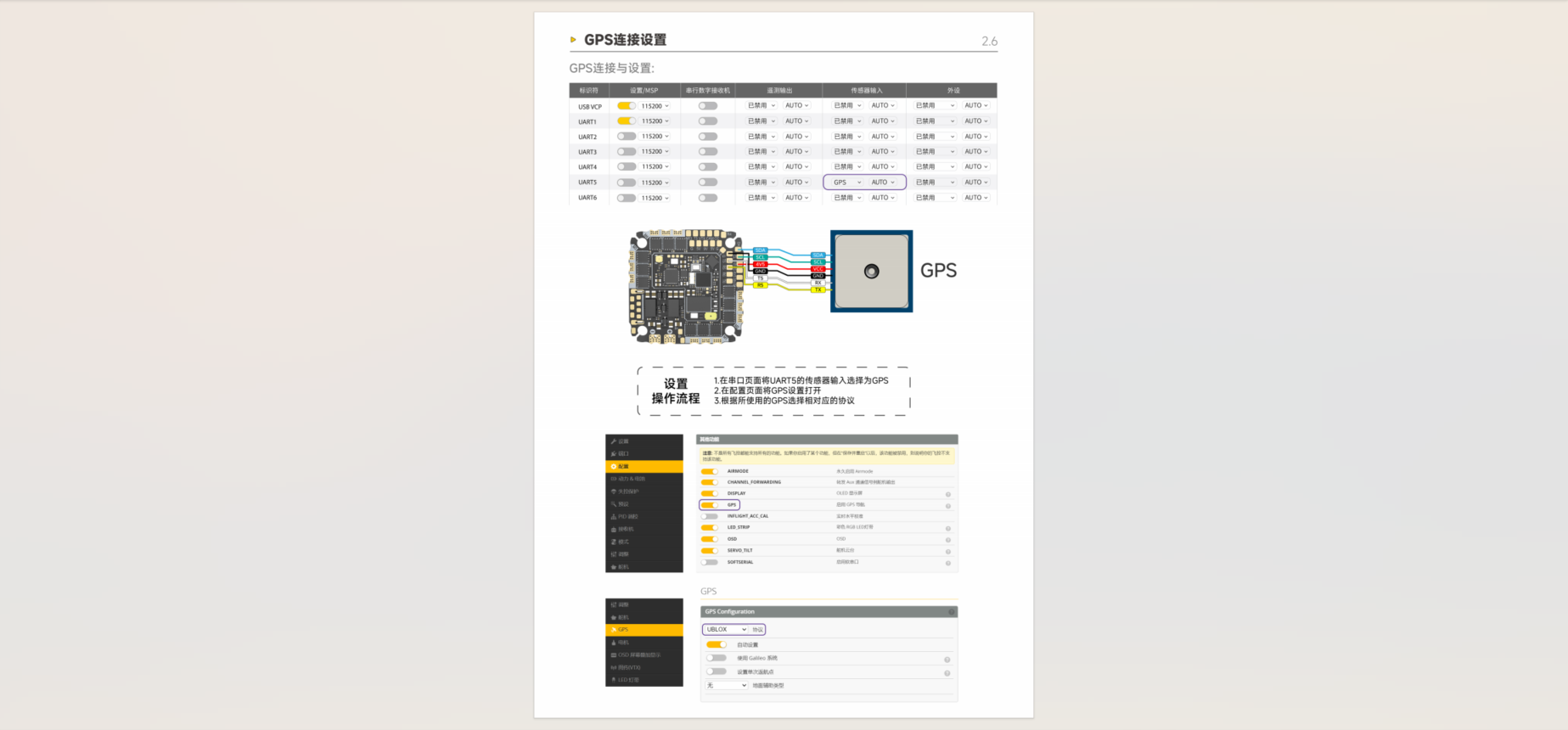Click the help icon in GPS Configuration header

coord(951,612)
